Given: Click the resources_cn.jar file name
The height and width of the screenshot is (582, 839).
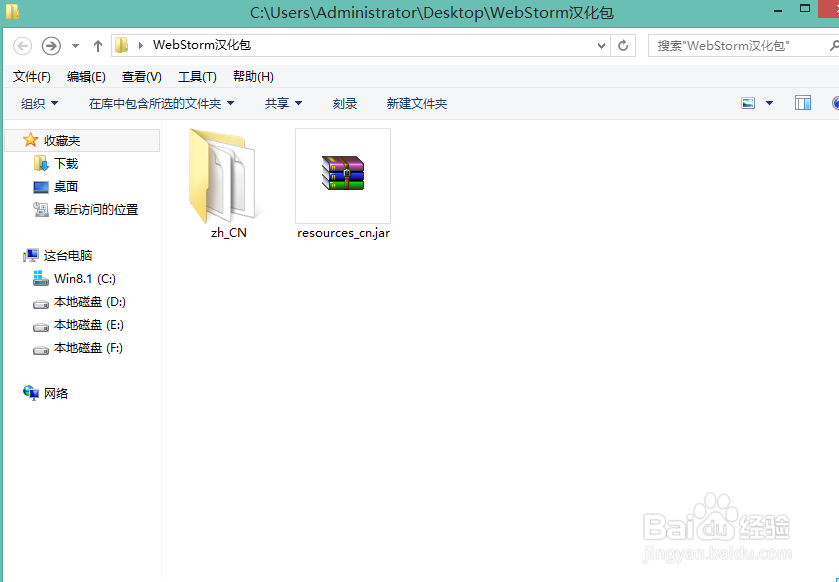Looking at the screenshot, I should click(x=344, y=233).
